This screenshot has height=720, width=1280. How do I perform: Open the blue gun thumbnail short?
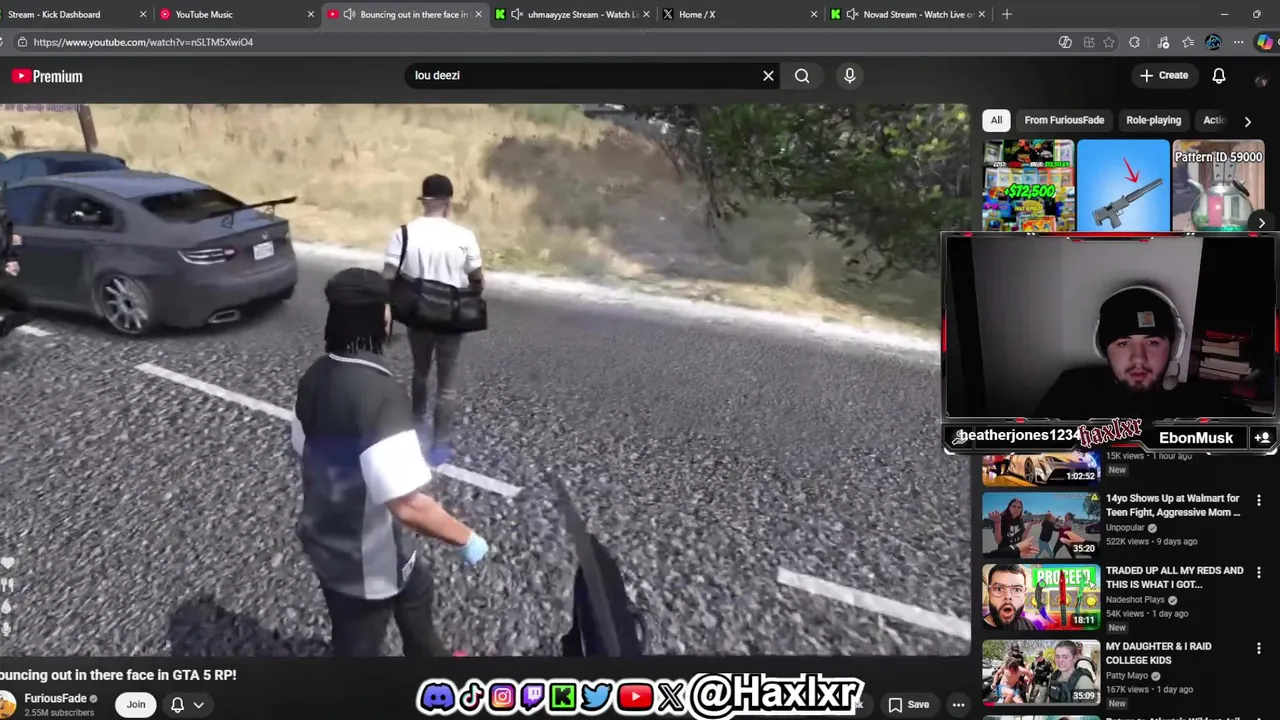click(1123, 186)
